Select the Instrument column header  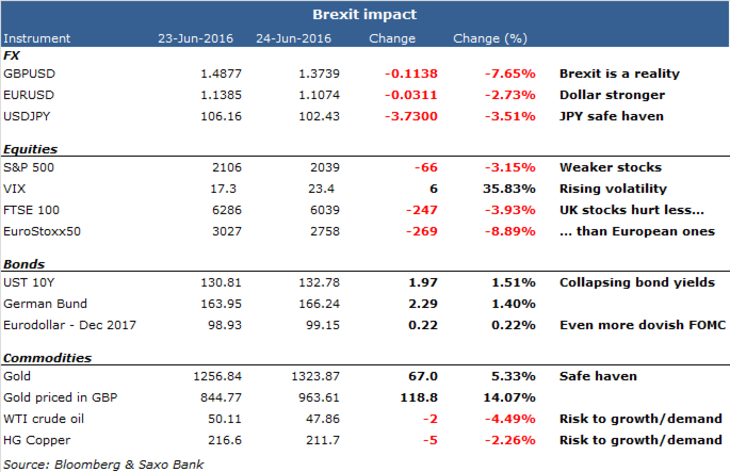pos(37,39)
